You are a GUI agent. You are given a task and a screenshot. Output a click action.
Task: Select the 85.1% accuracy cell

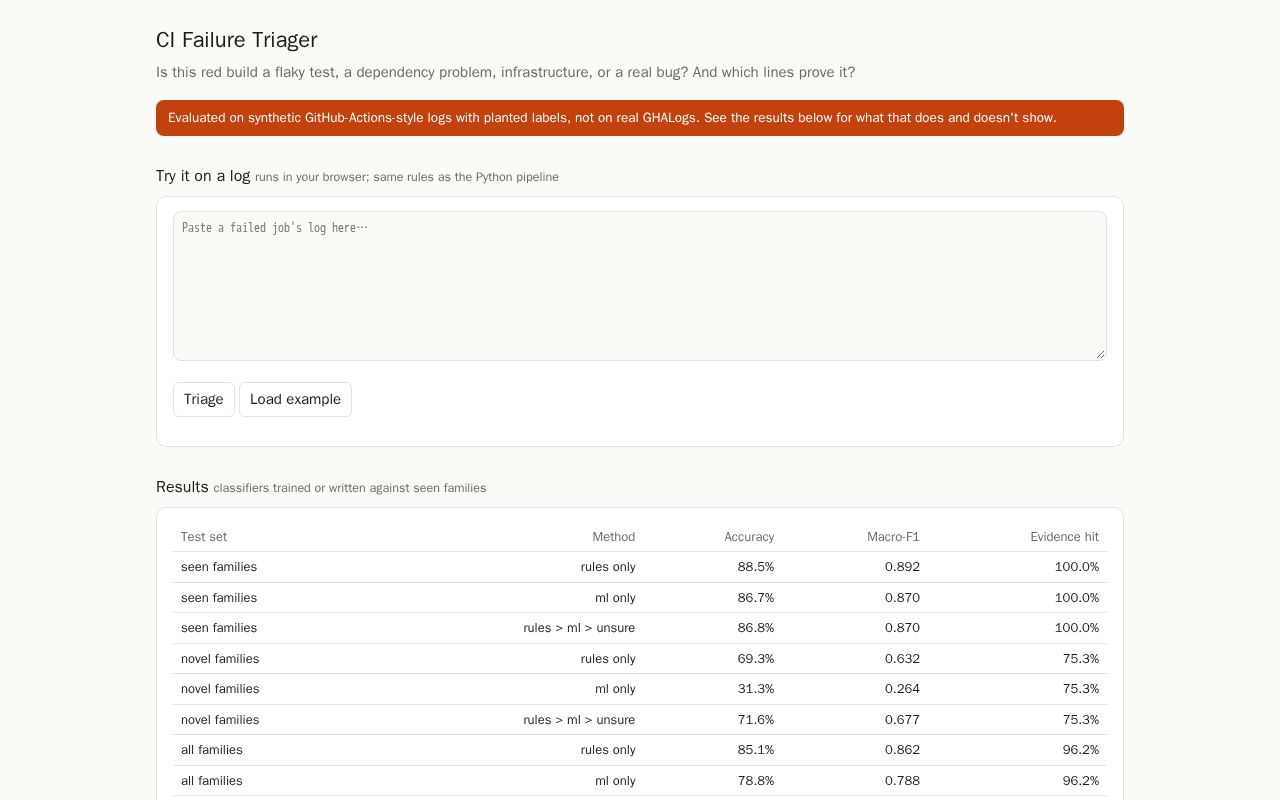tap(756, 750)
